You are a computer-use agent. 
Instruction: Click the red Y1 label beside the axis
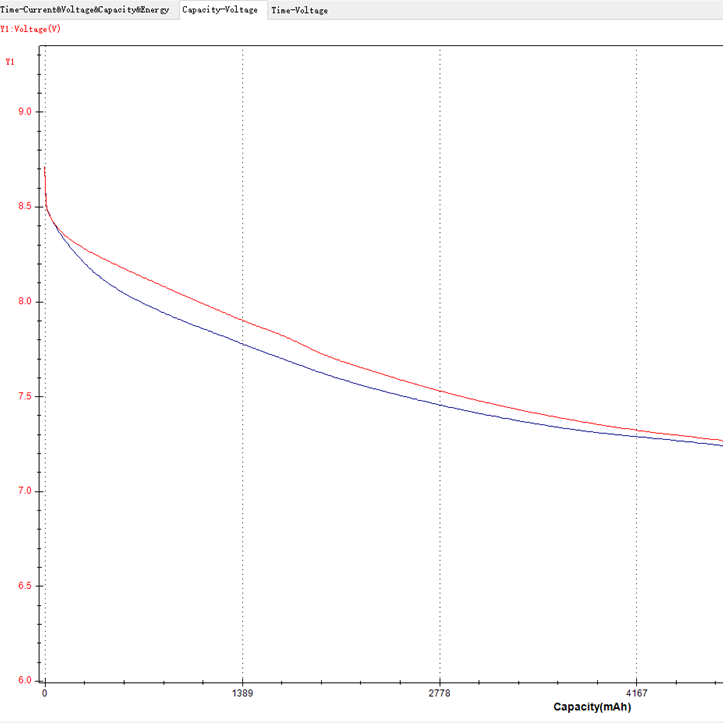pyautogui.click(x=10, y=62)
